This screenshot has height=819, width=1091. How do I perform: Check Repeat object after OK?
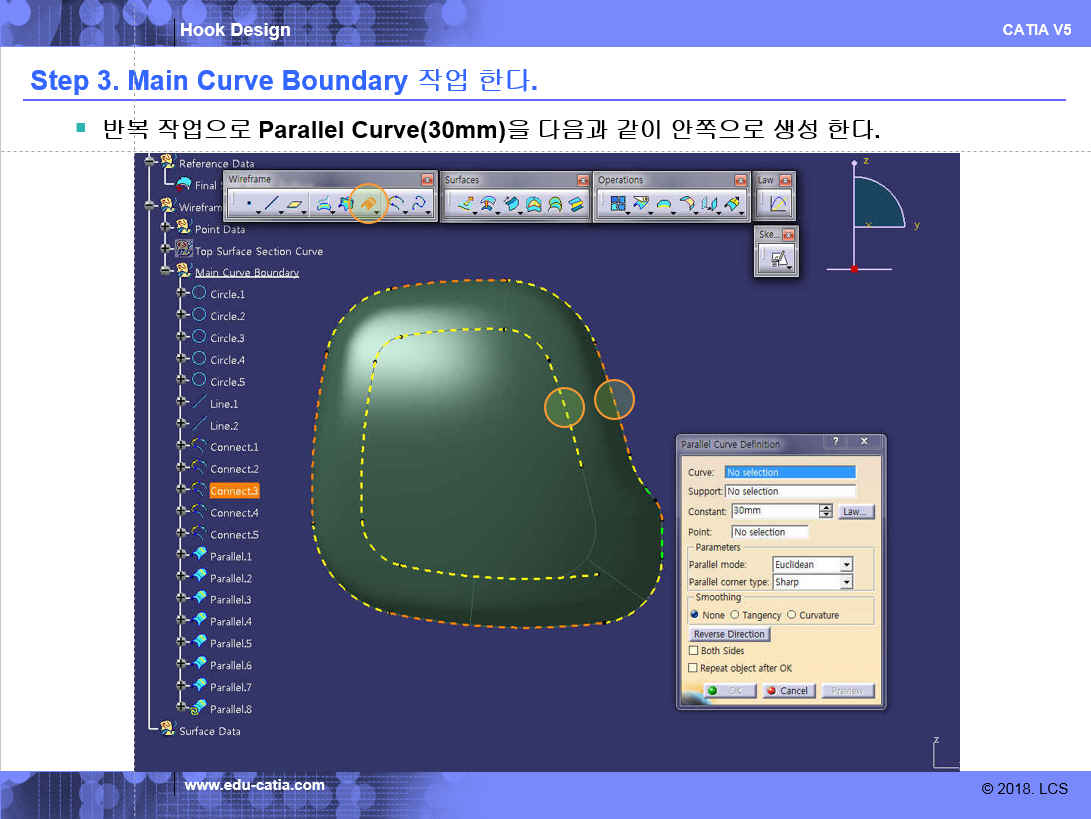pyautogui.click(x=693, y=668)
